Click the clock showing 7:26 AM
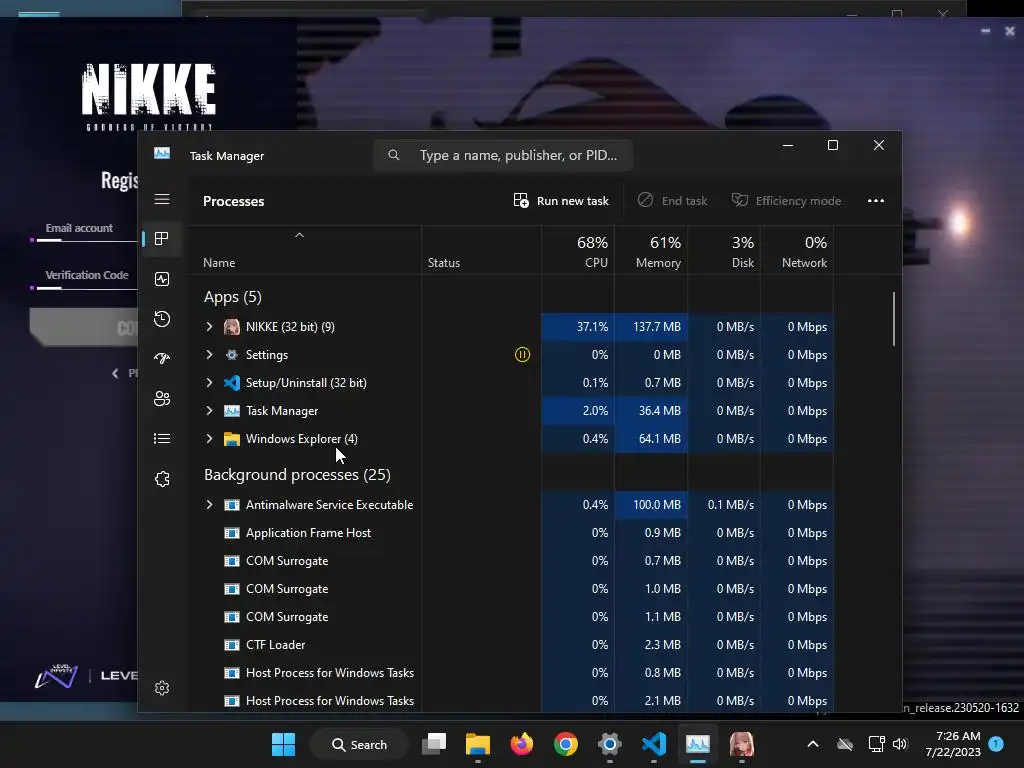The image size is (1024, 768). (953, 744)
